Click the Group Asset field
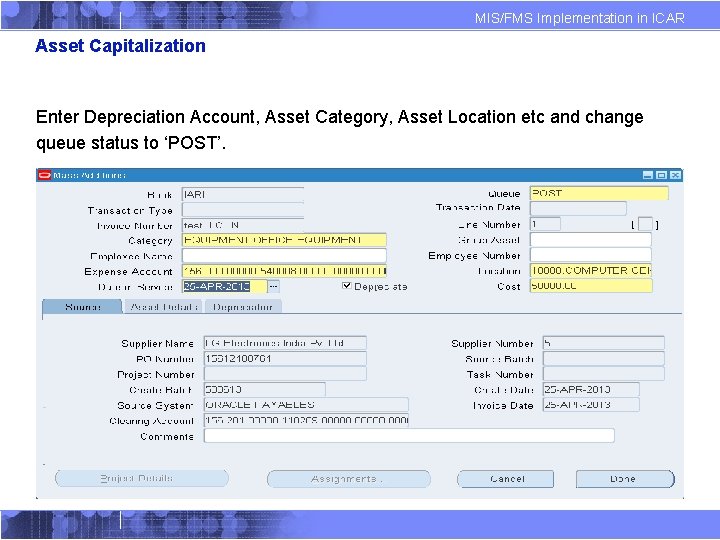Screen dimensions: 720x540 tap(591, 239)
